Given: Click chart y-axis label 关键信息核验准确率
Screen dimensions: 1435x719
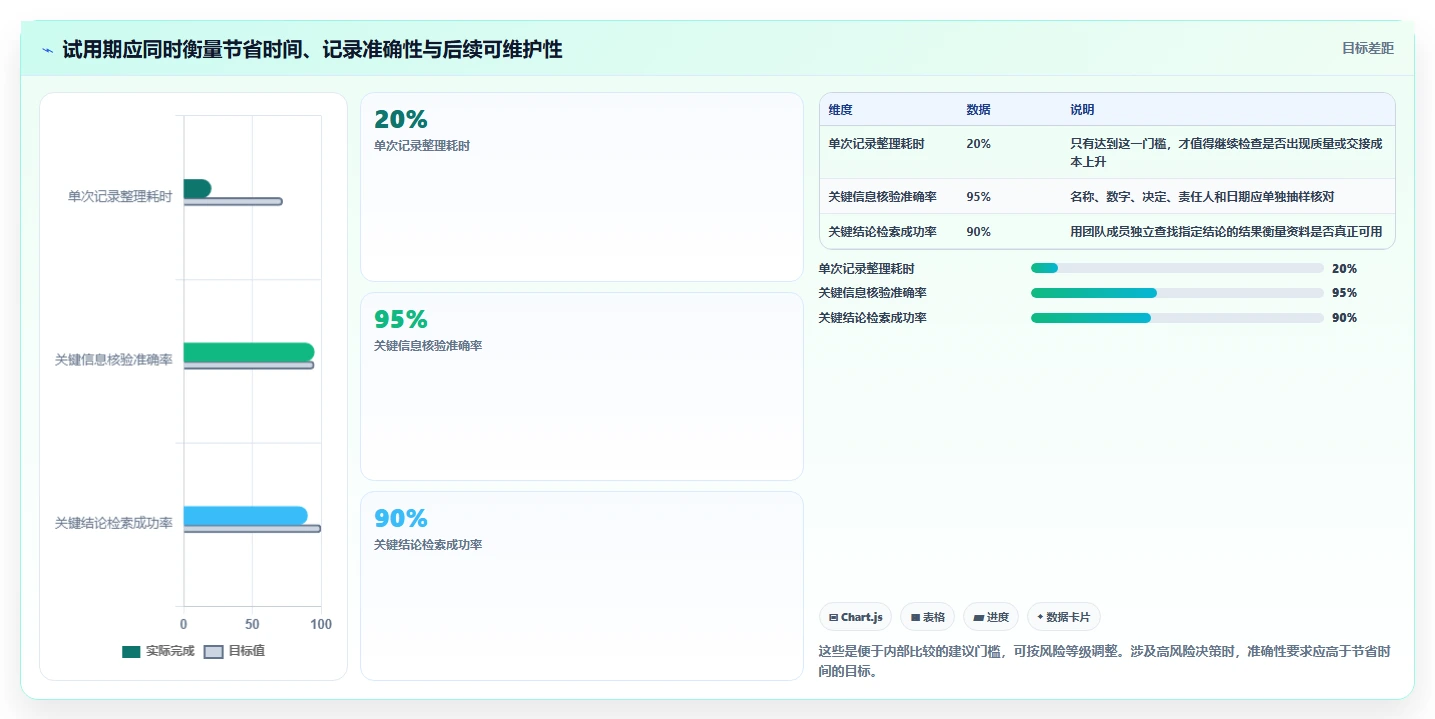Looking at the screenshot, I should 113,360.
